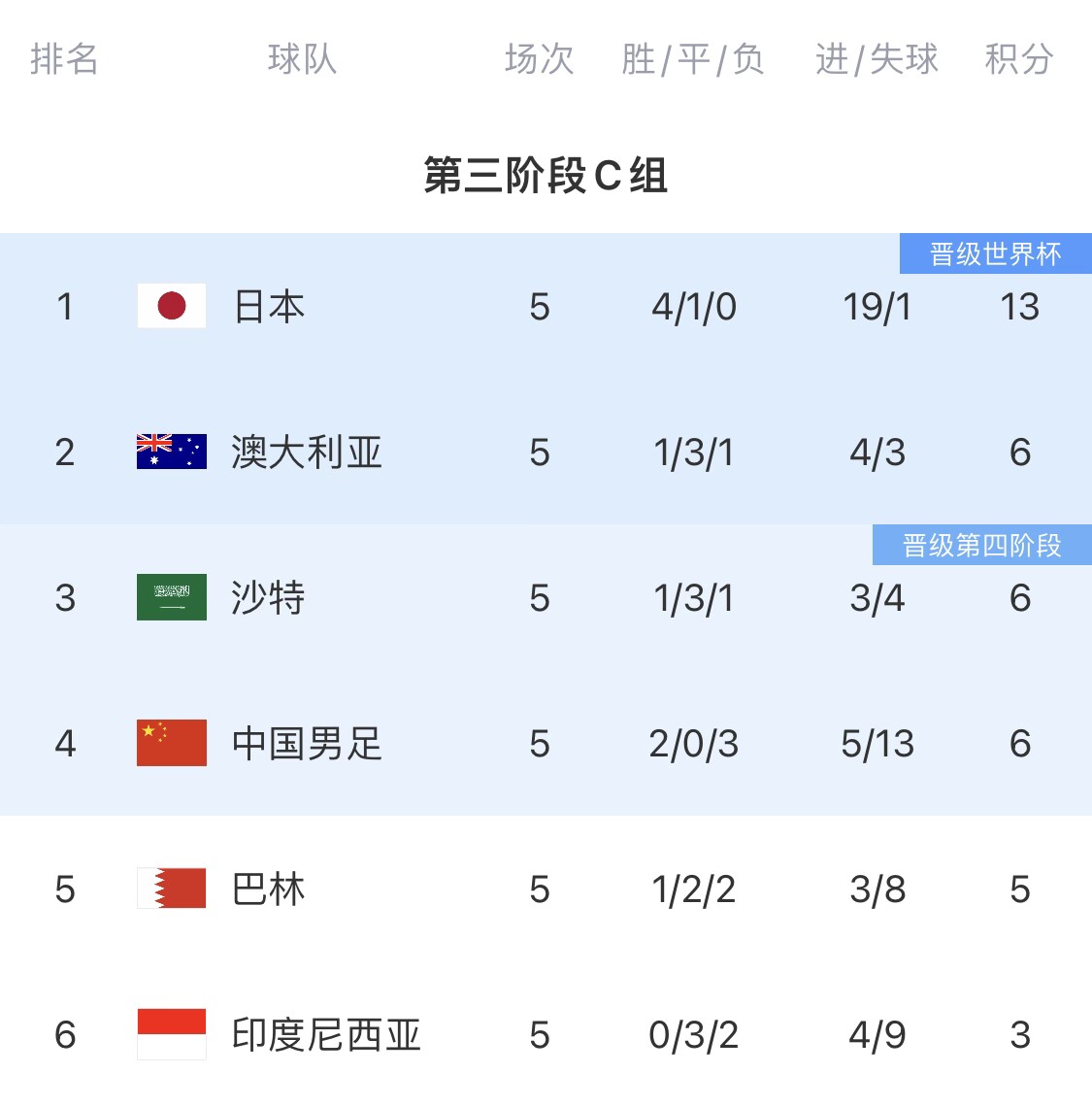Click the Indonesia flag icon

point(172,1034)
